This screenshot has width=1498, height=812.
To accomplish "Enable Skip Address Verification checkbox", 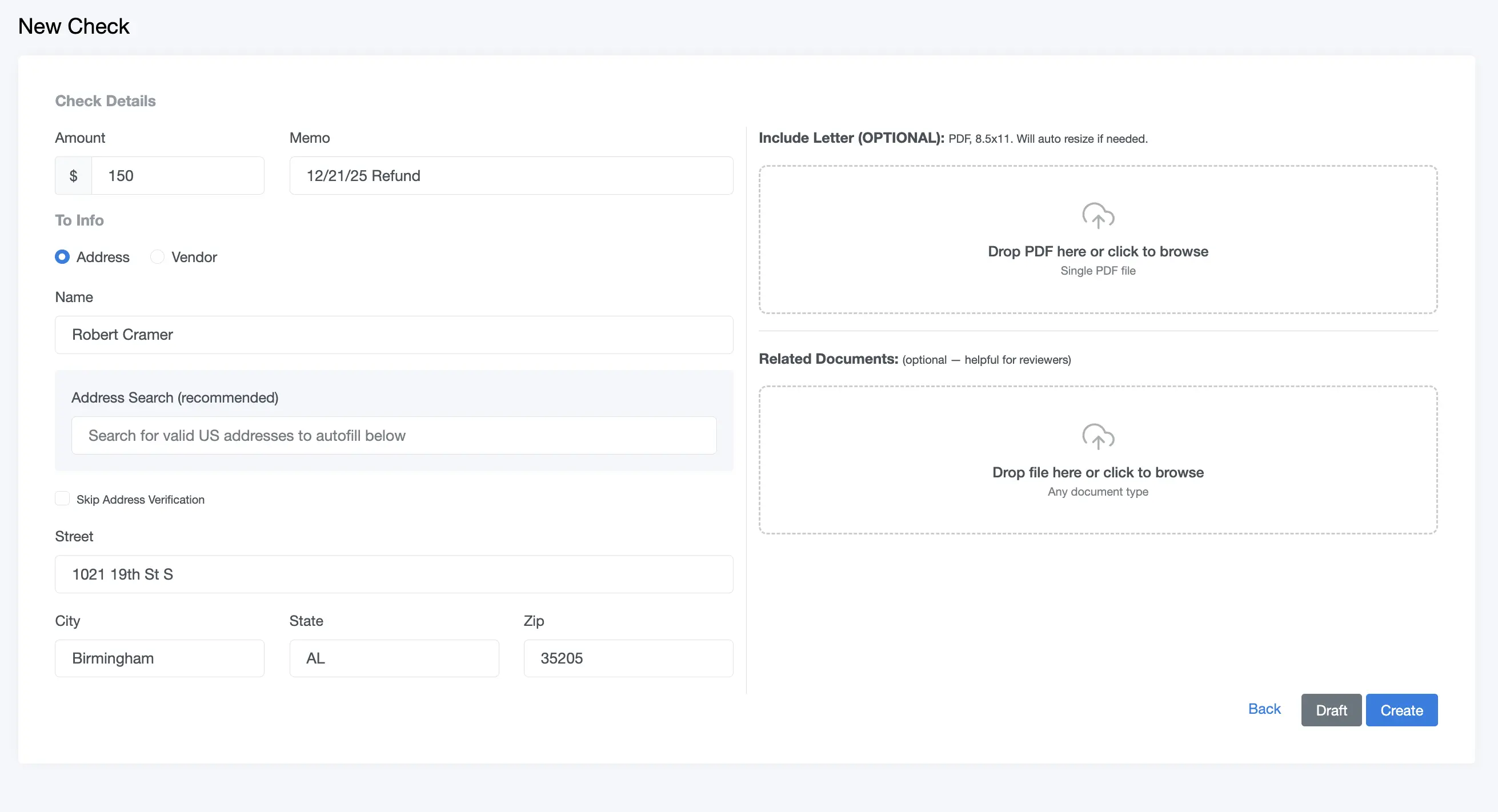I will [62, 499].
